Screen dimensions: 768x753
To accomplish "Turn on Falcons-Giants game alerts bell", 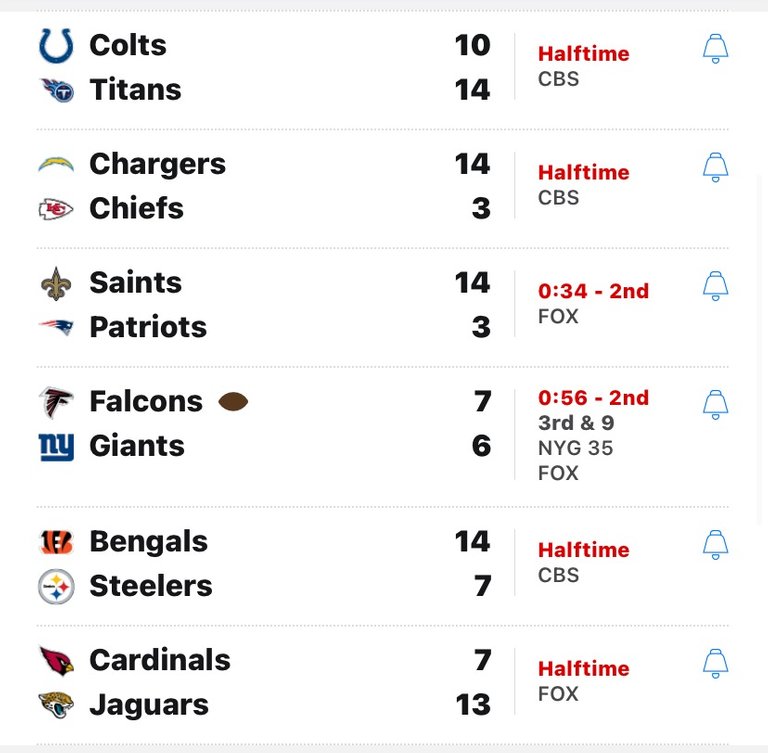I will pyautogui.click(x=715, y=405).
